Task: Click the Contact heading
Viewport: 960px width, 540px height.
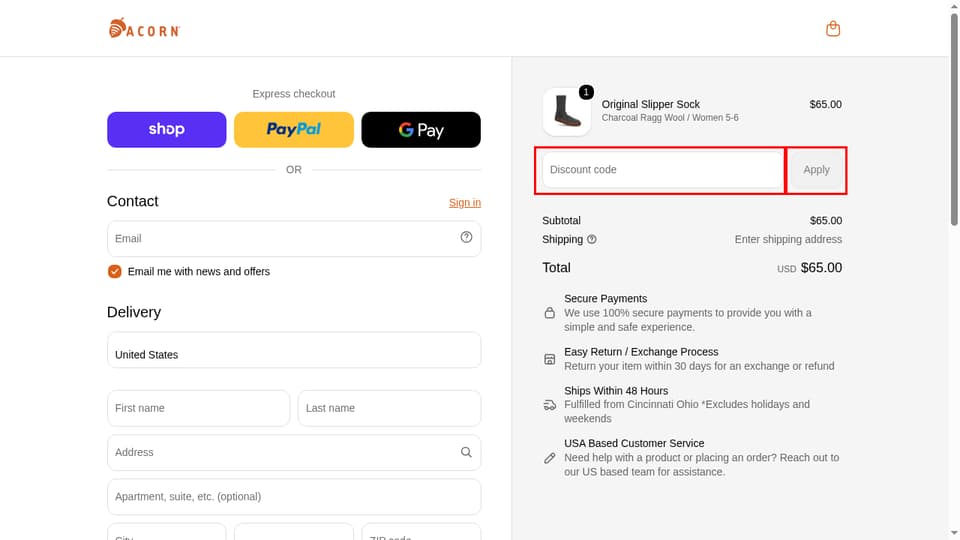Action: [132, 201]
